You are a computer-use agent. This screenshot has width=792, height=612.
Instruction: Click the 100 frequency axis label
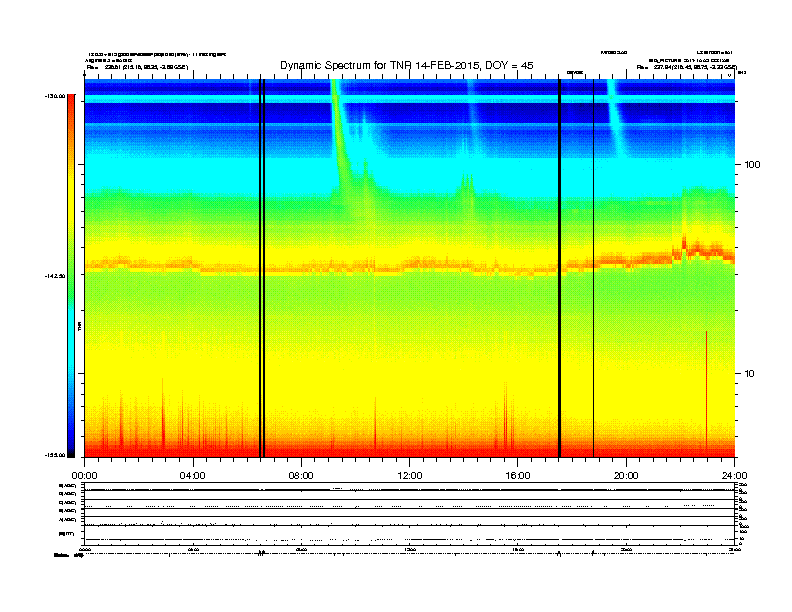pos(752,165)
